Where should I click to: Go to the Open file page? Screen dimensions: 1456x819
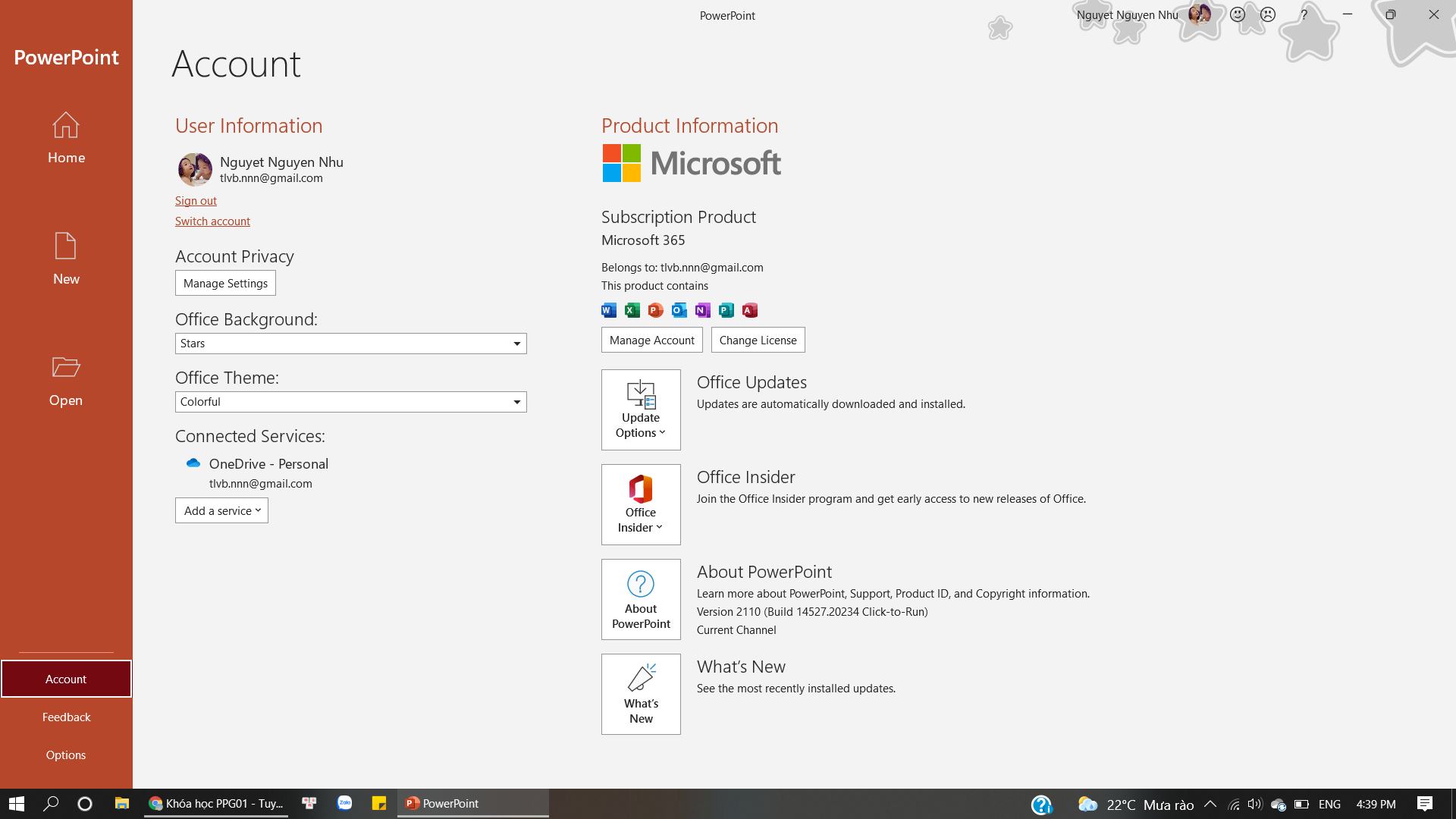(x=66, y=380)
